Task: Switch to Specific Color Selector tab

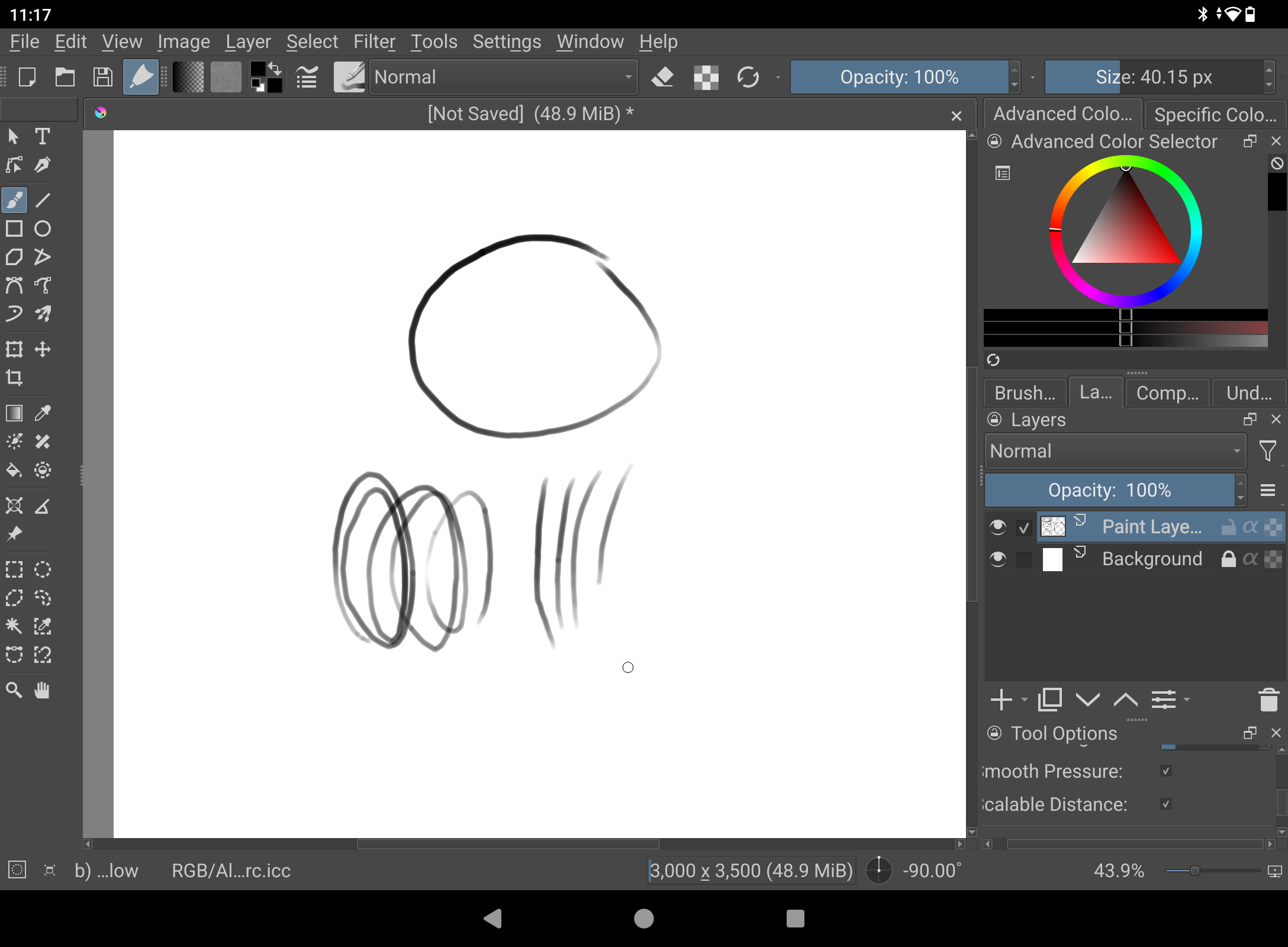Action: point(1215,114)
